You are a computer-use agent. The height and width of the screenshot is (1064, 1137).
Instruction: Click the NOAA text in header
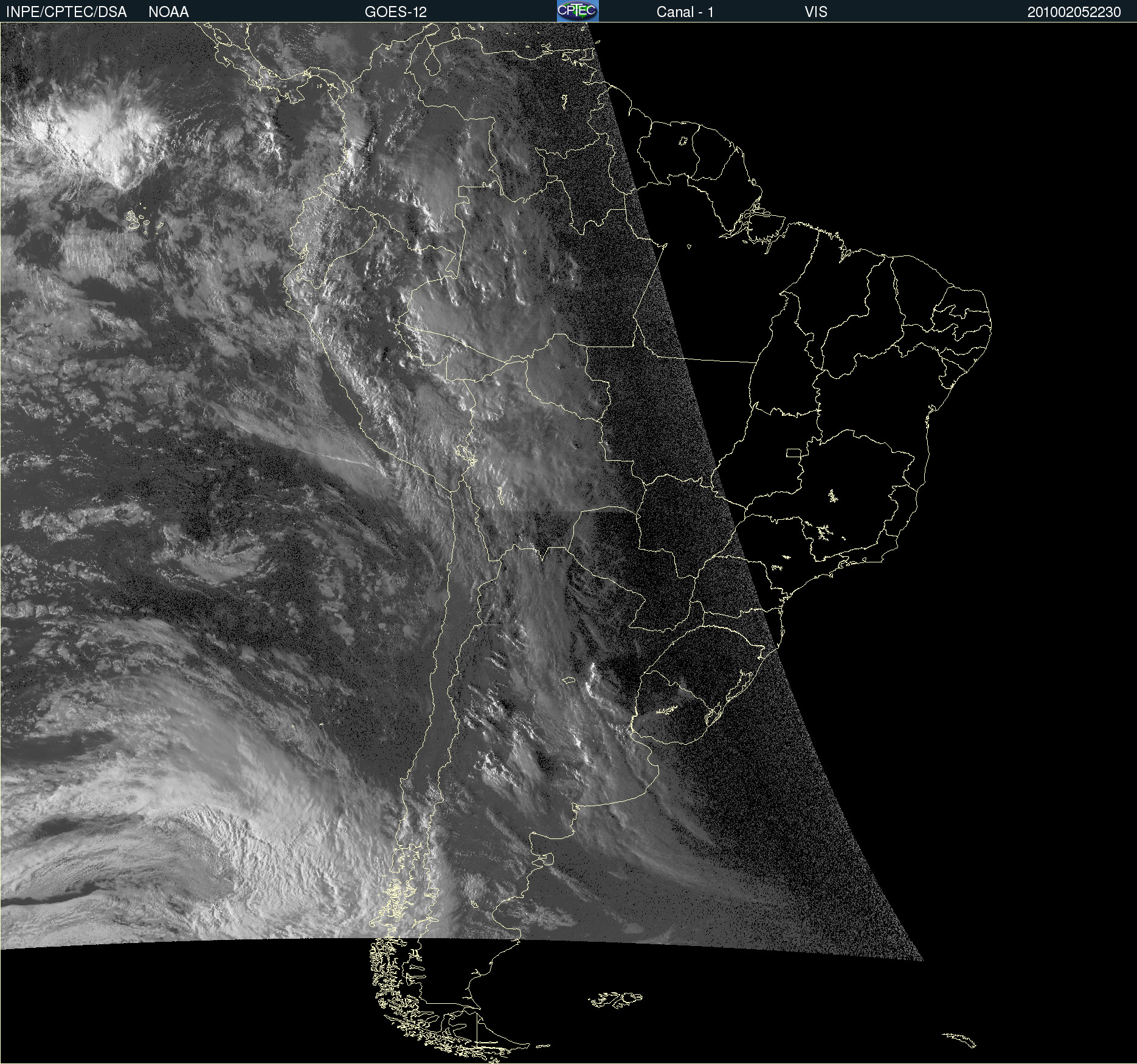(168, 12)
